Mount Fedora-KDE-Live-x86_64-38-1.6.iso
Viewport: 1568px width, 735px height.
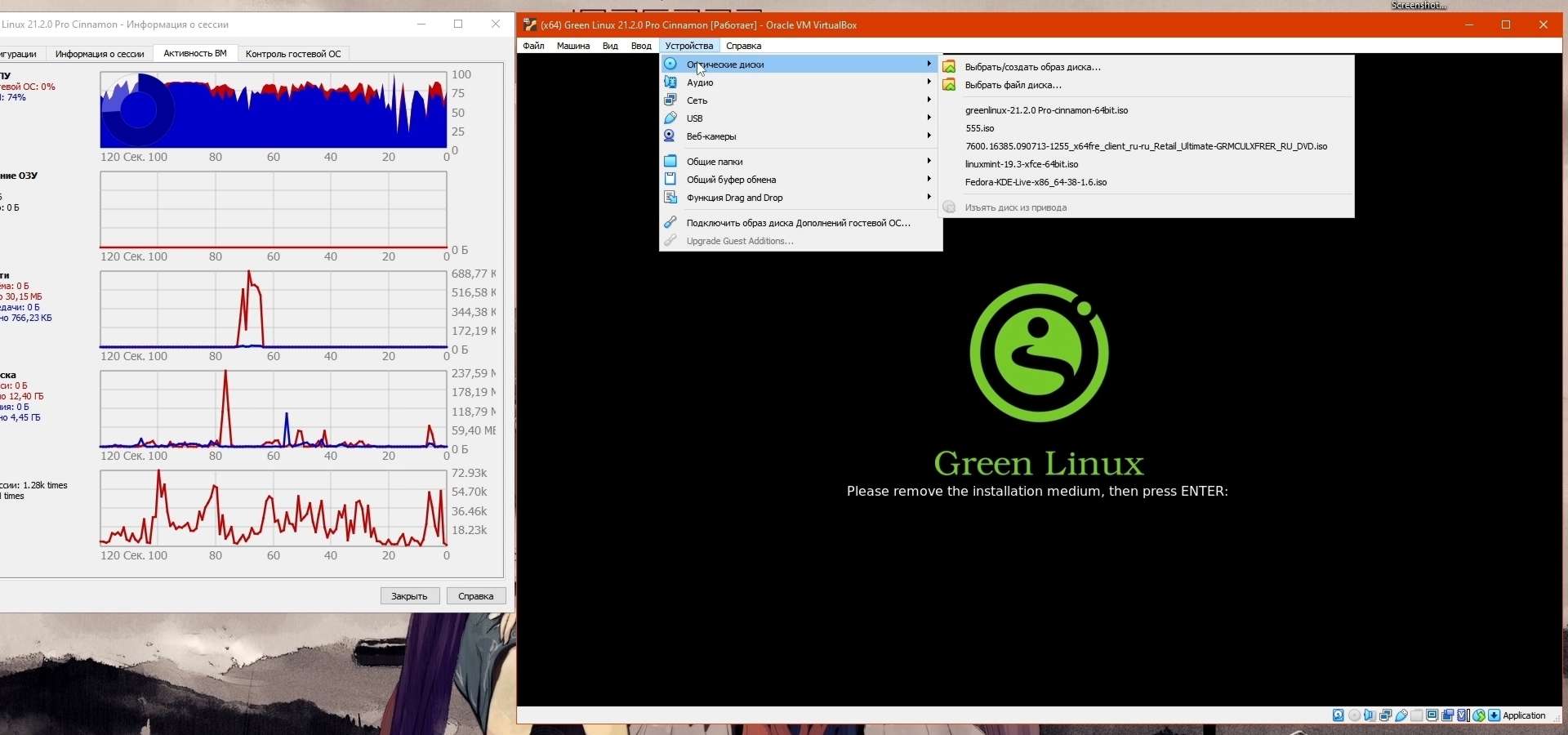(1147, 182)
